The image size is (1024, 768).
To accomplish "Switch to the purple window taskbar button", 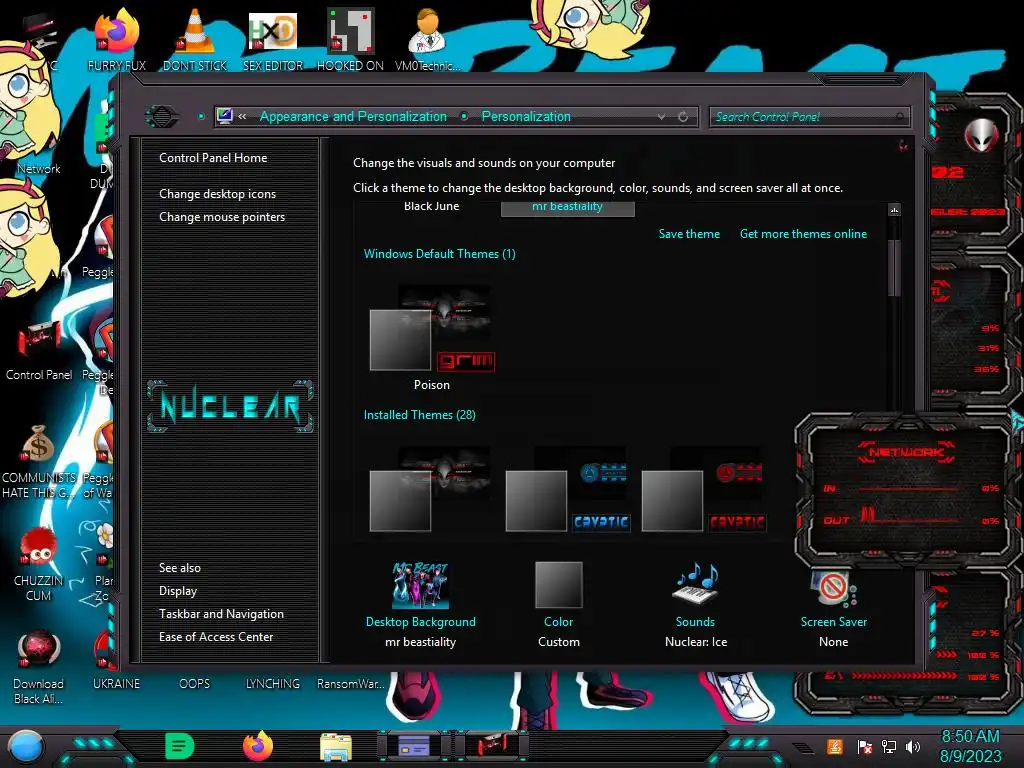I will (413, 746).
